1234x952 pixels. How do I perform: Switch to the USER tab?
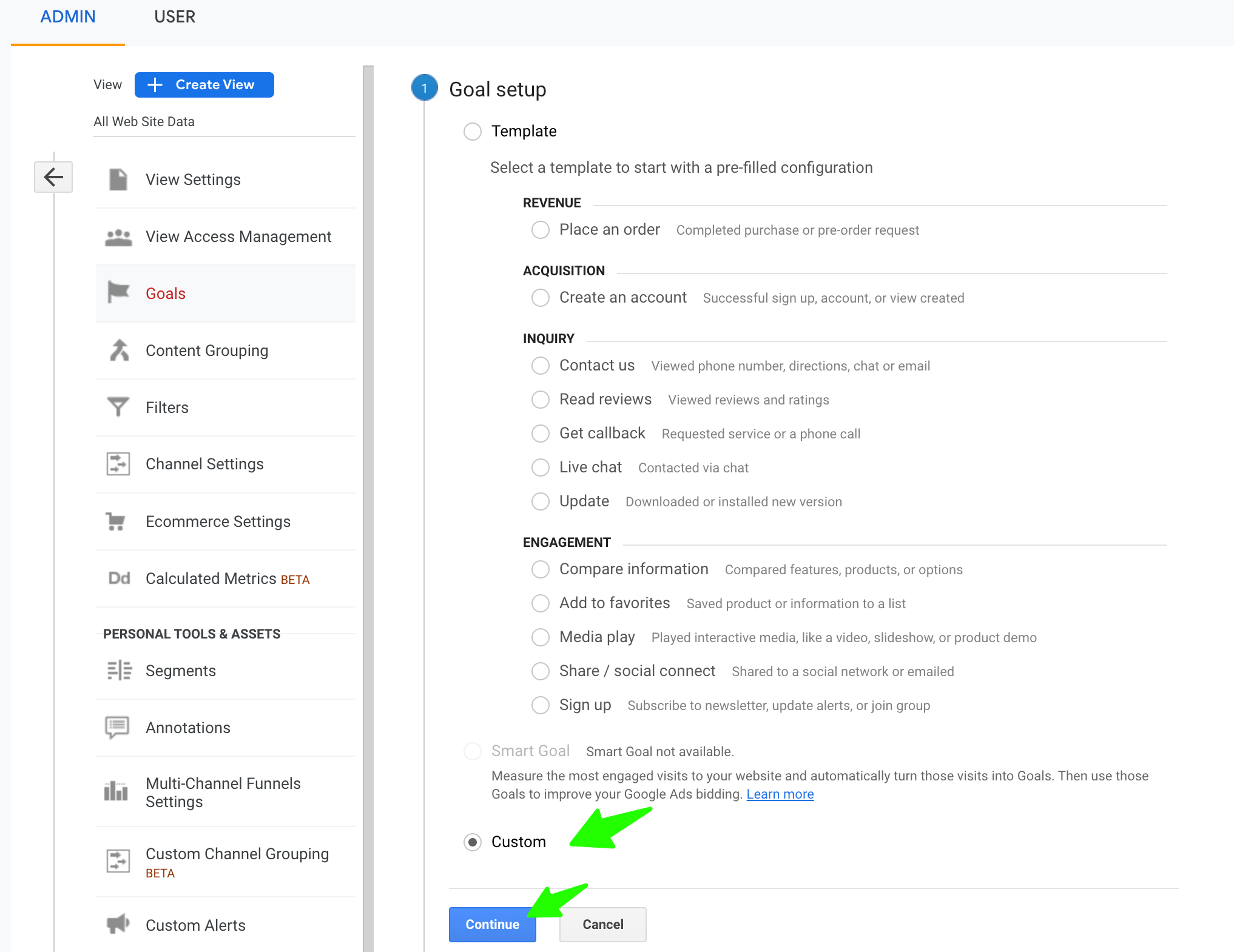point(175,17)
